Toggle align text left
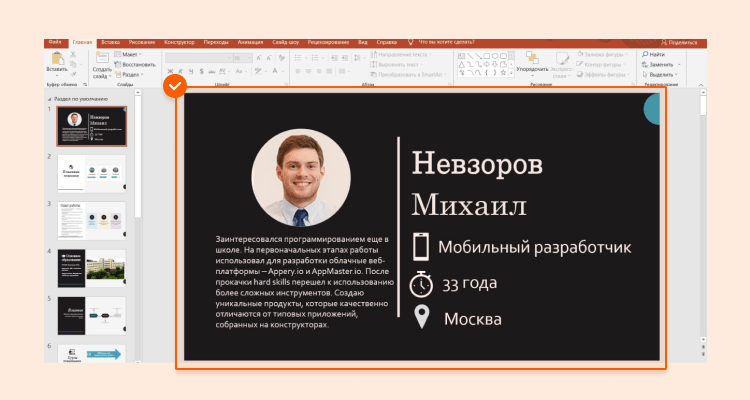Screen dimensions: 750x400 (298, 71)
